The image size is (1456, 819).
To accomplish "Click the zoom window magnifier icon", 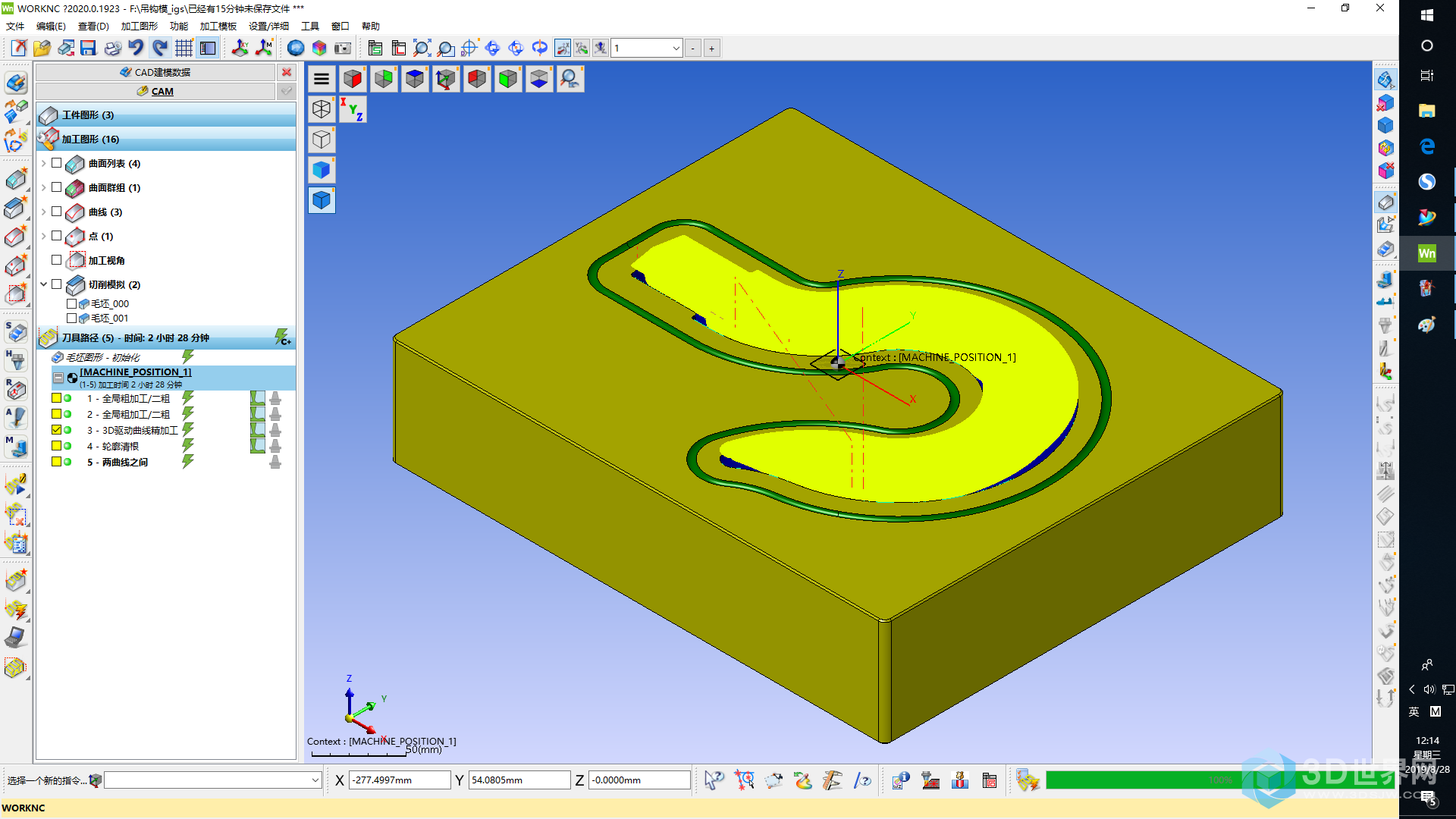I will pyautogui.click(x=446, y=48).
